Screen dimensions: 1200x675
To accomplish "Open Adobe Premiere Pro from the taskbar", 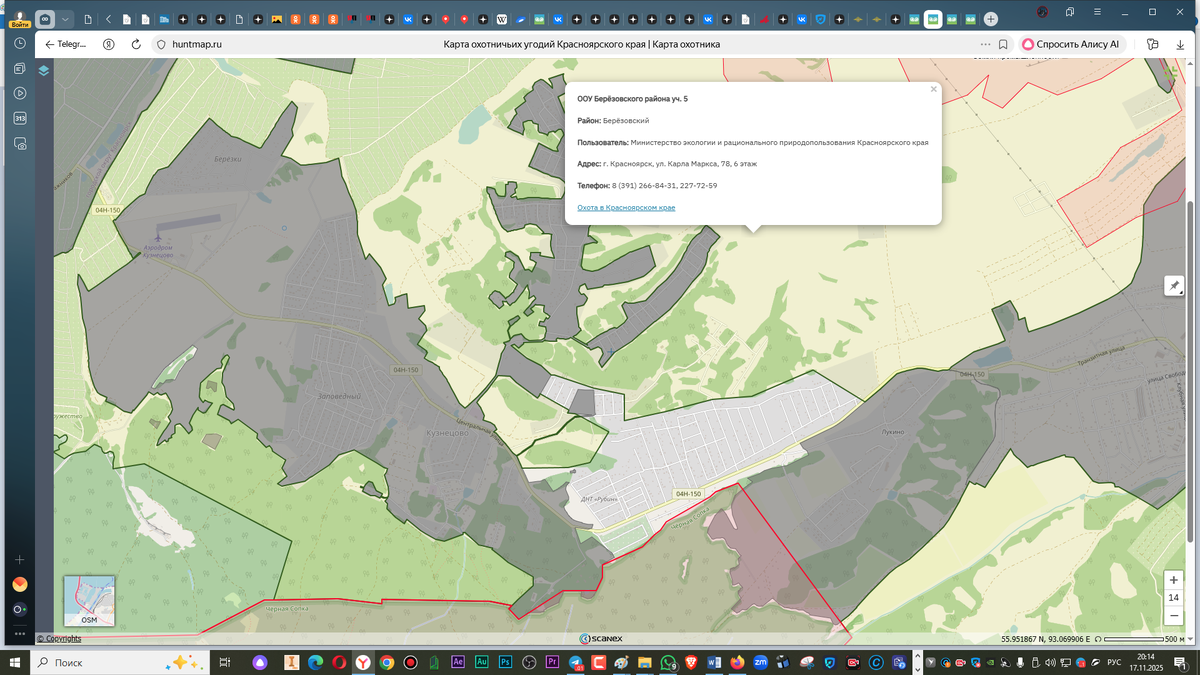I will [x=553, y=662].
